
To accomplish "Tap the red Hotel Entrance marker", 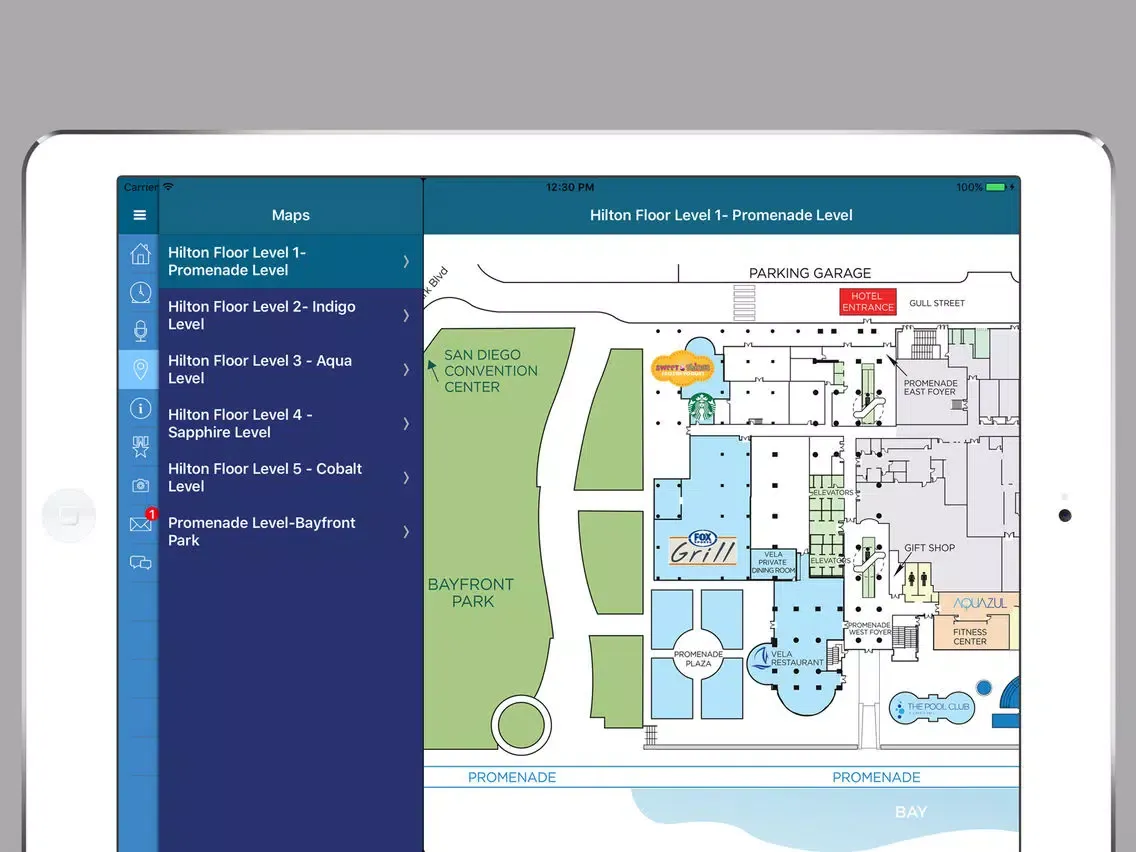I will tap(867, 301).
